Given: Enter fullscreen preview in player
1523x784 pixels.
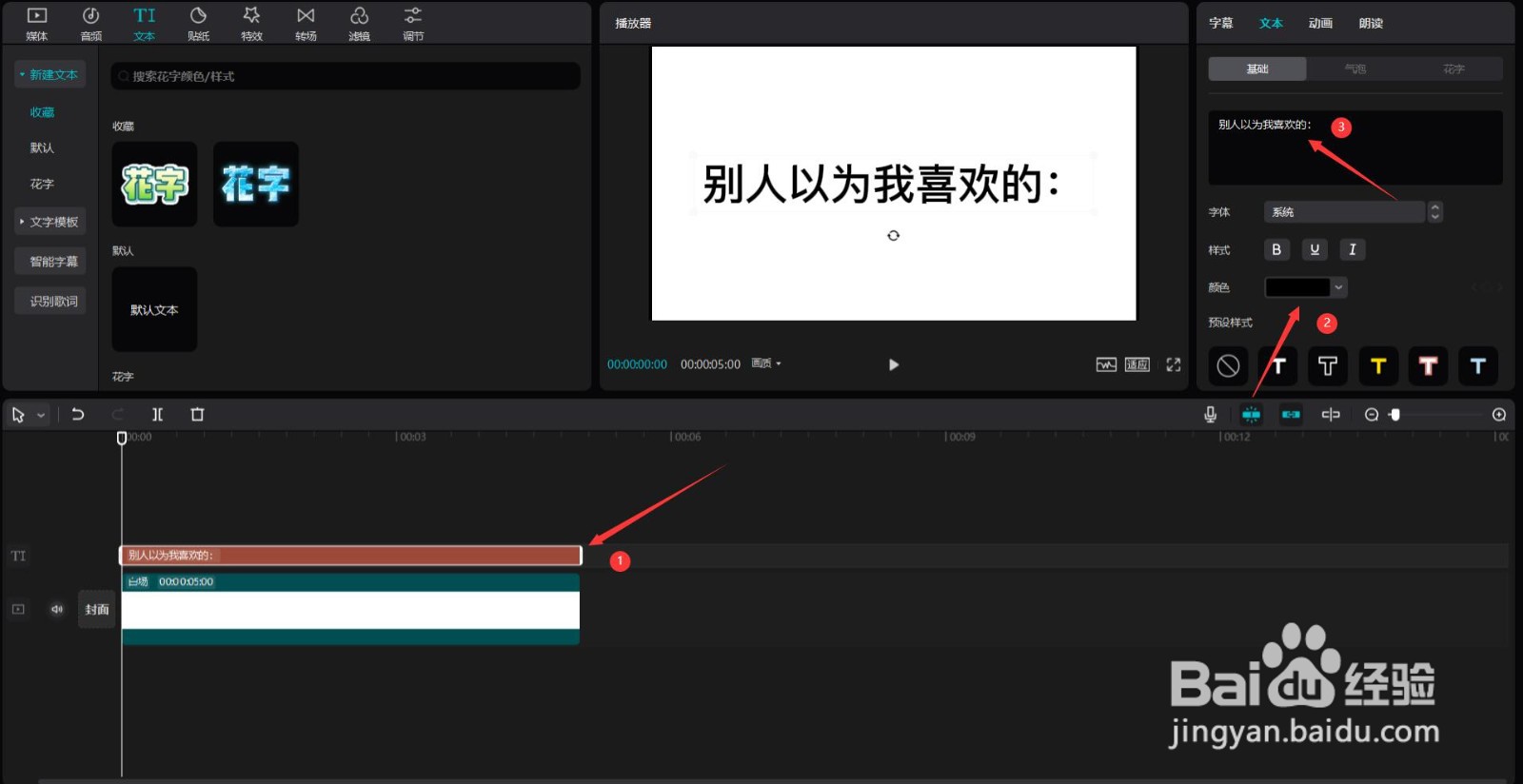Looking at the screenshot, I should pyautogui.click(x=1174, y=364).
